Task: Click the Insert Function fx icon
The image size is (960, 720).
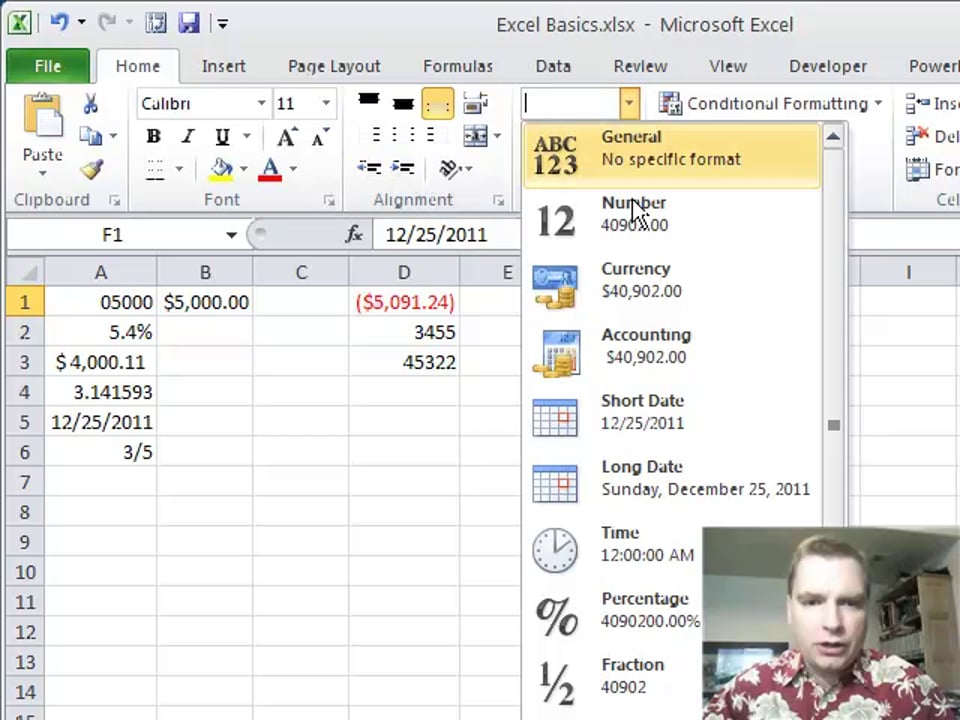Action: coord(354,234)
